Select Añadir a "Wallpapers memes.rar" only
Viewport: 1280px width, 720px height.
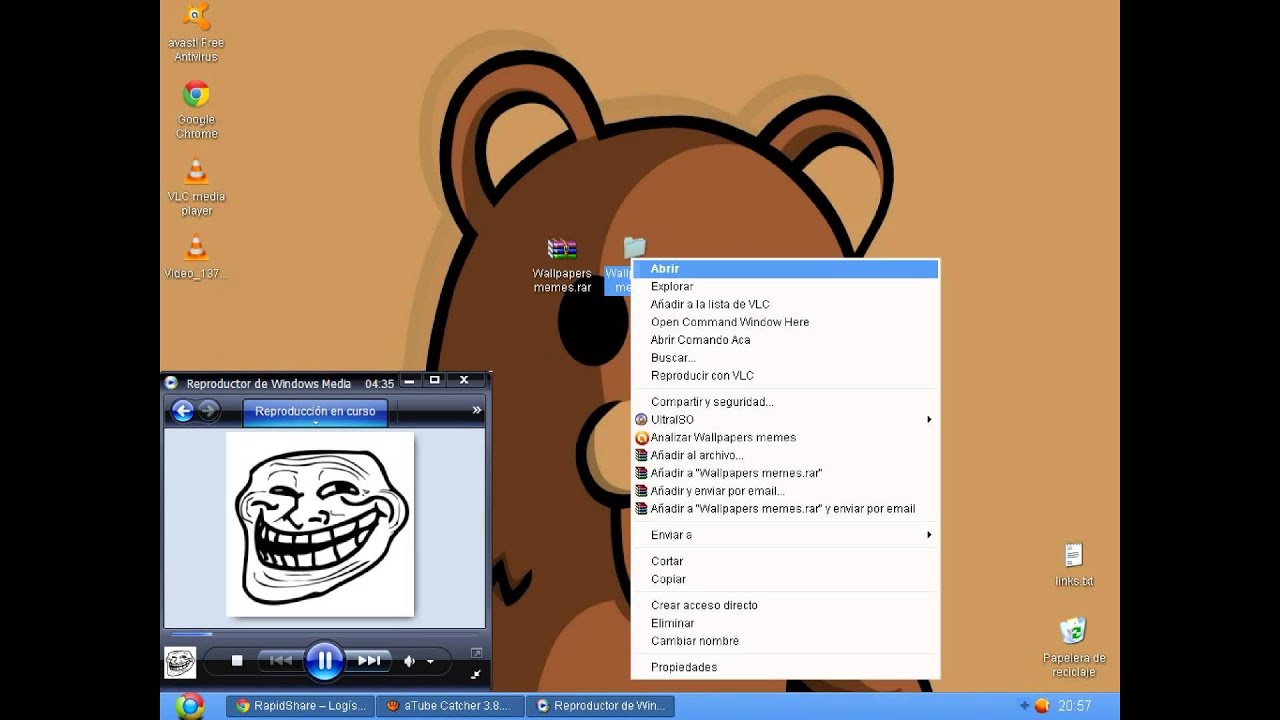(x=785, y=475)
